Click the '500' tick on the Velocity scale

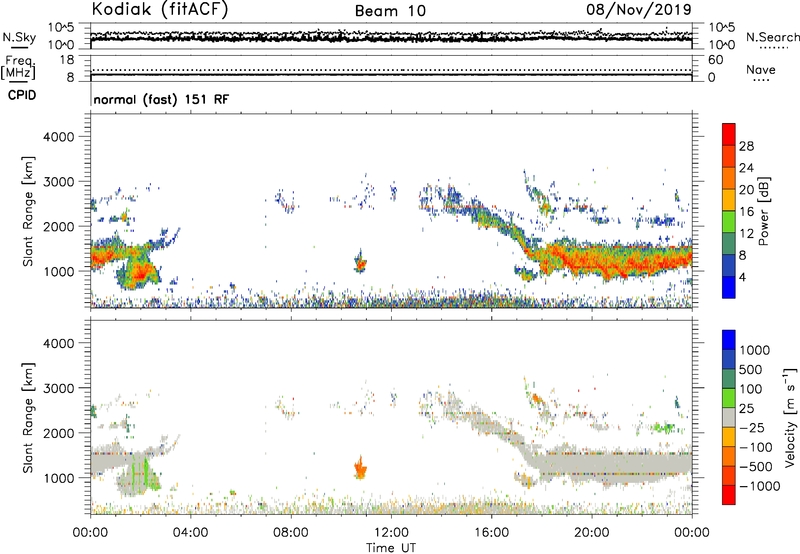pyautogui.click(x=751, y=369)
